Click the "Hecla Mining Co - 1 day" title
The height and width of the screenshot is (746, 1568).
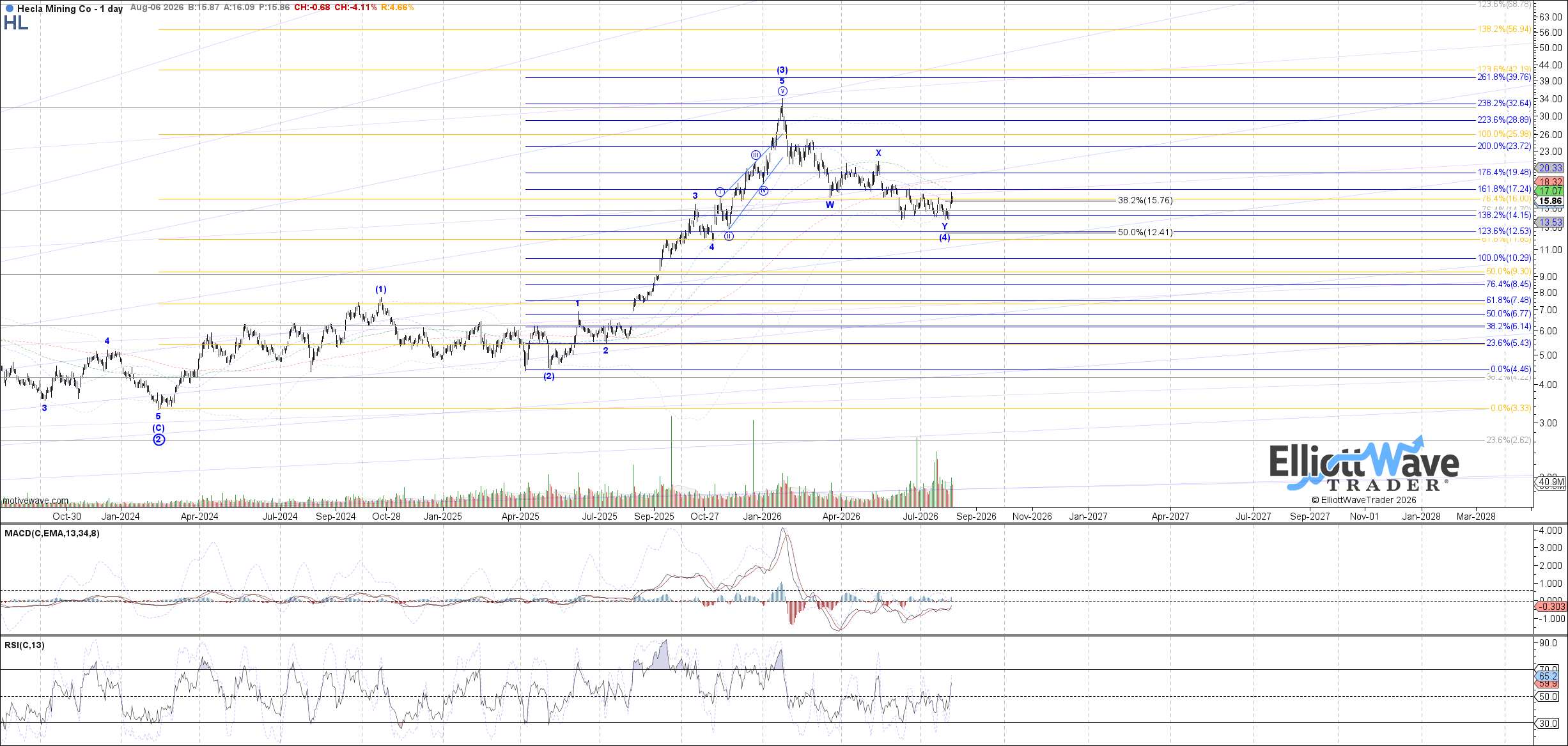[70, 9]
